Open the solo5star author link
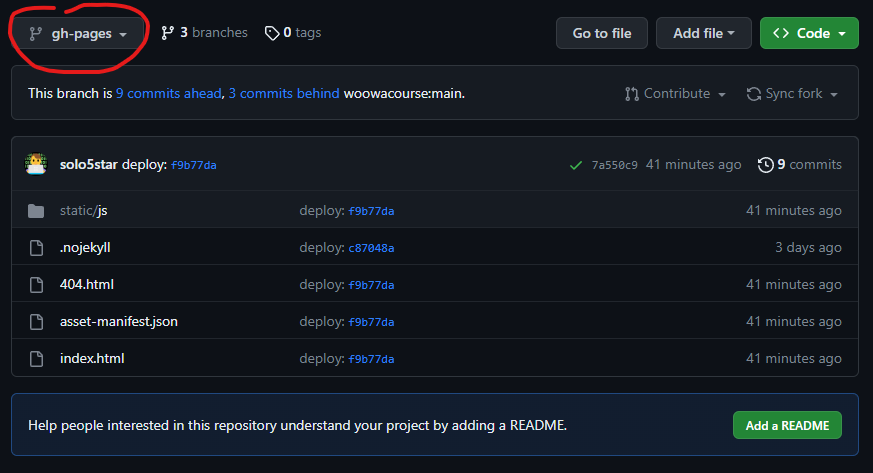Image resolution: width=873 pixels, height=473 pixels. coord(89,165)
